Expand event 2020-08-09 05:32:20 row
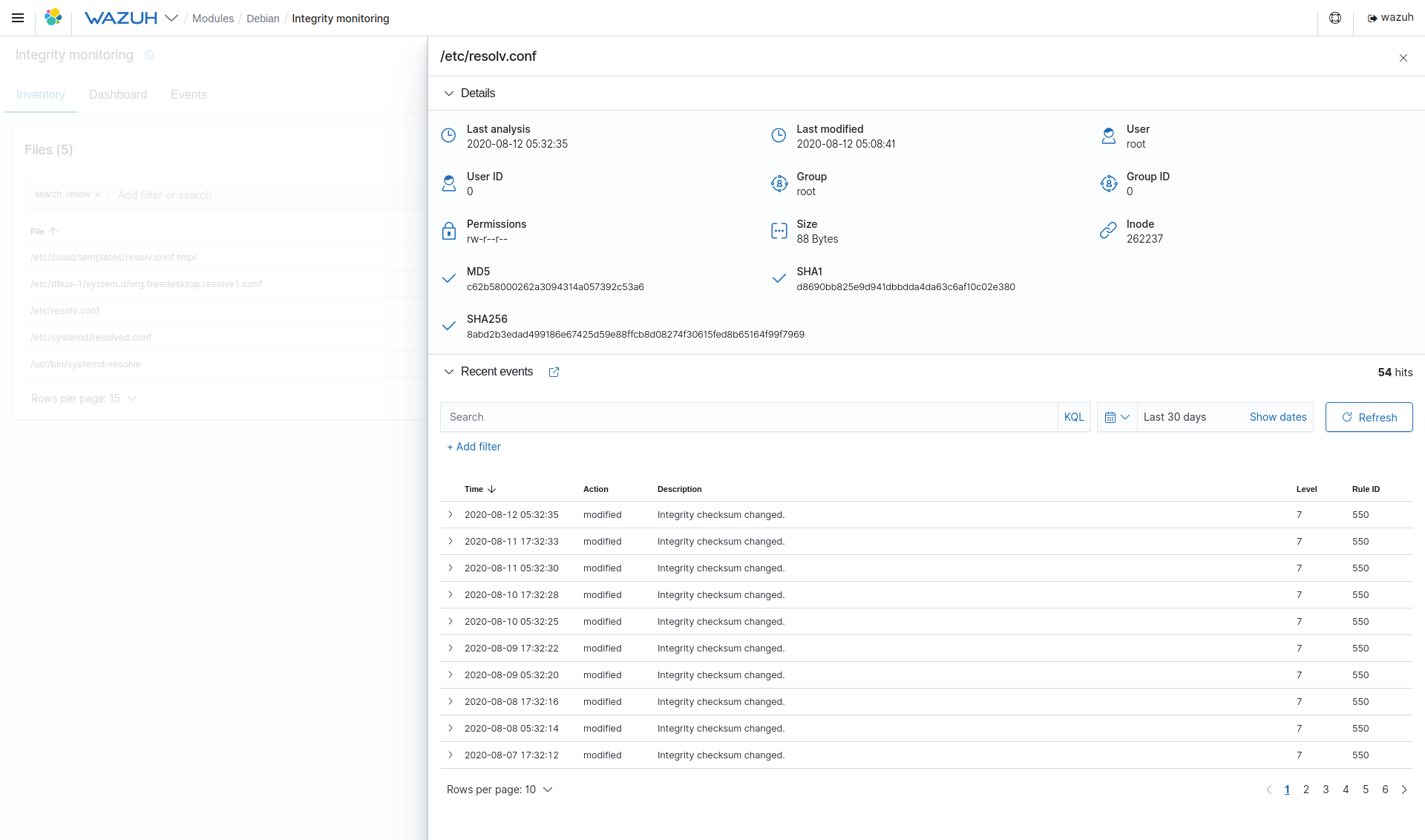This screenshot has width=1425, height=840. (451, 675)
